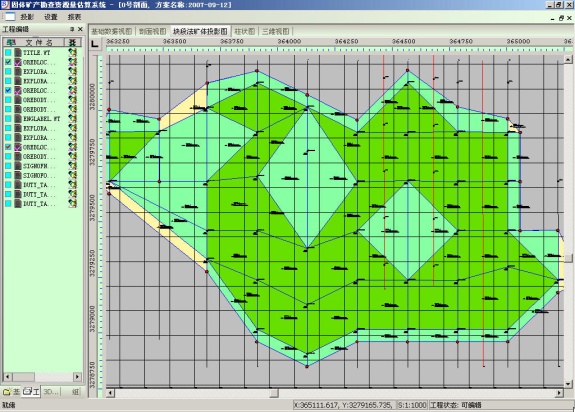The image size is (575, 412).
Task: Close the 工程编辑 panel
Action: tap(80, 29)
